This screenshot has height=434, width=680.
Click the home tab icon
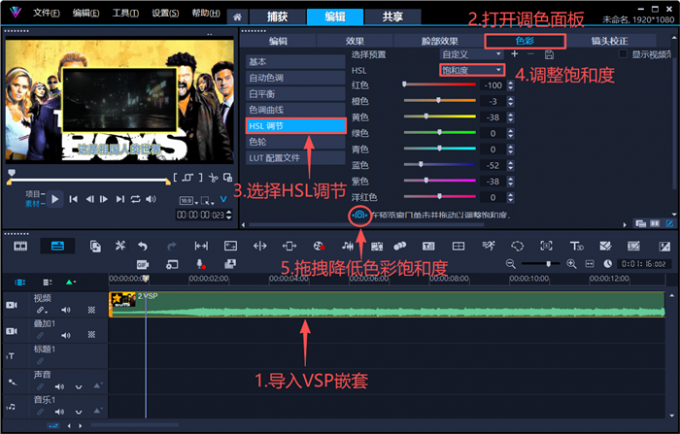[237, 17]
